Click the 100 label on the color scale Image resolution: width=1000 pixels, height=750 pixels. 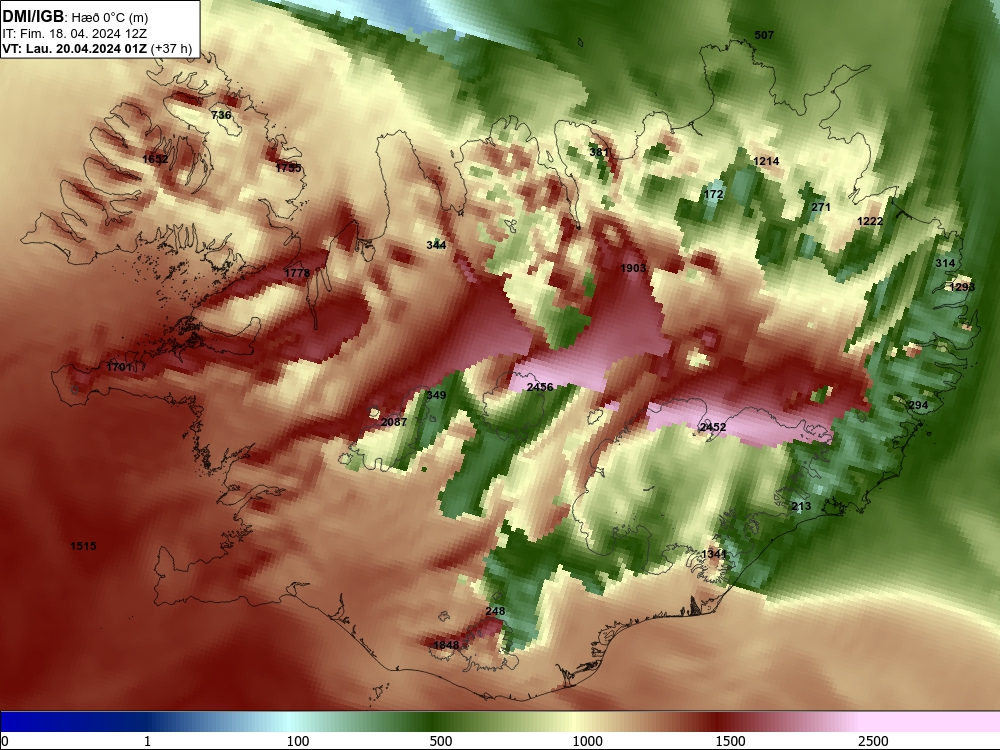[298, 740]
